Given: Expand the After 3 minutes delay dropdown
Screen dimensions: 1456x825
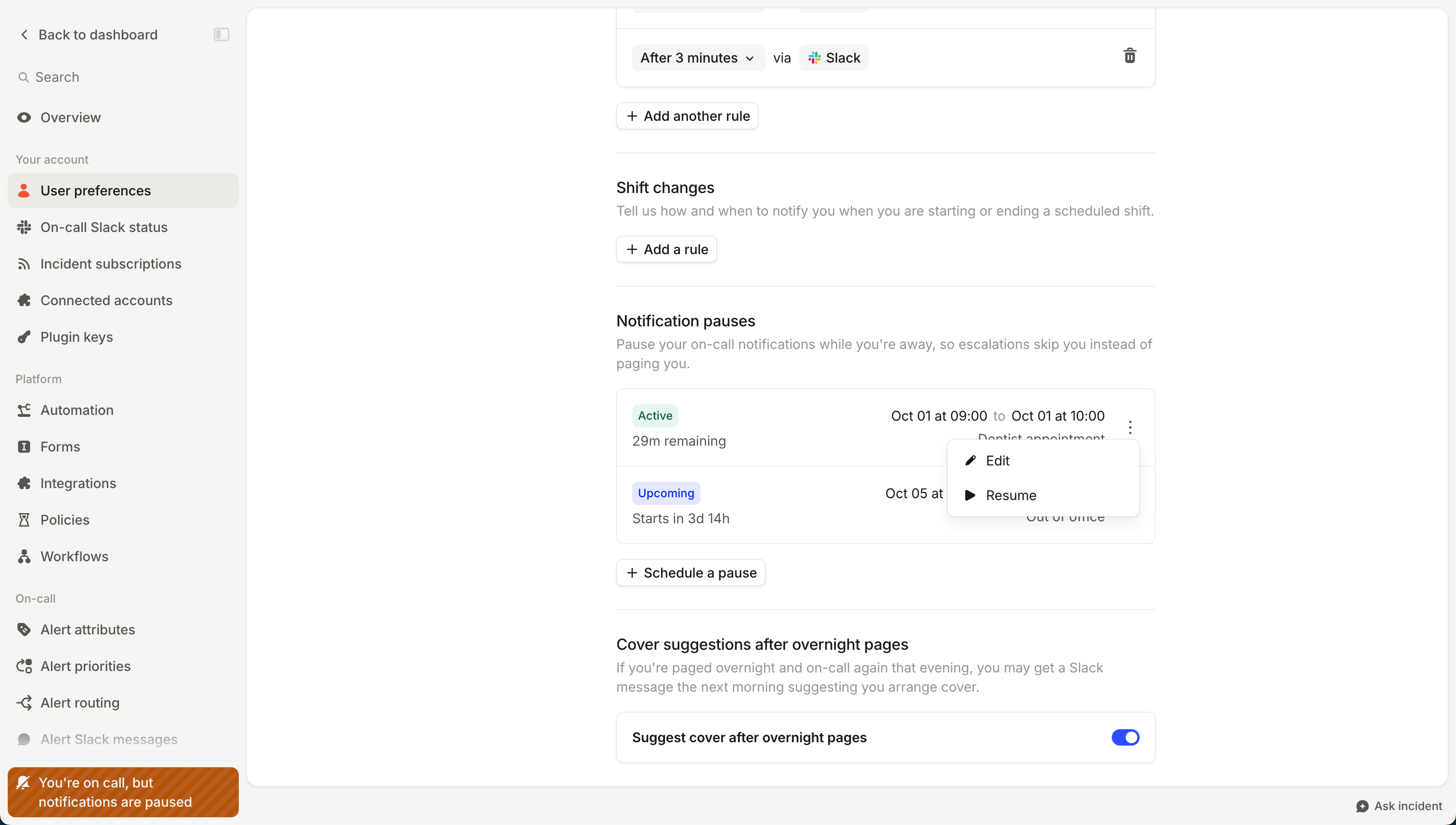Looking at the screenshot, I should 698,58.
